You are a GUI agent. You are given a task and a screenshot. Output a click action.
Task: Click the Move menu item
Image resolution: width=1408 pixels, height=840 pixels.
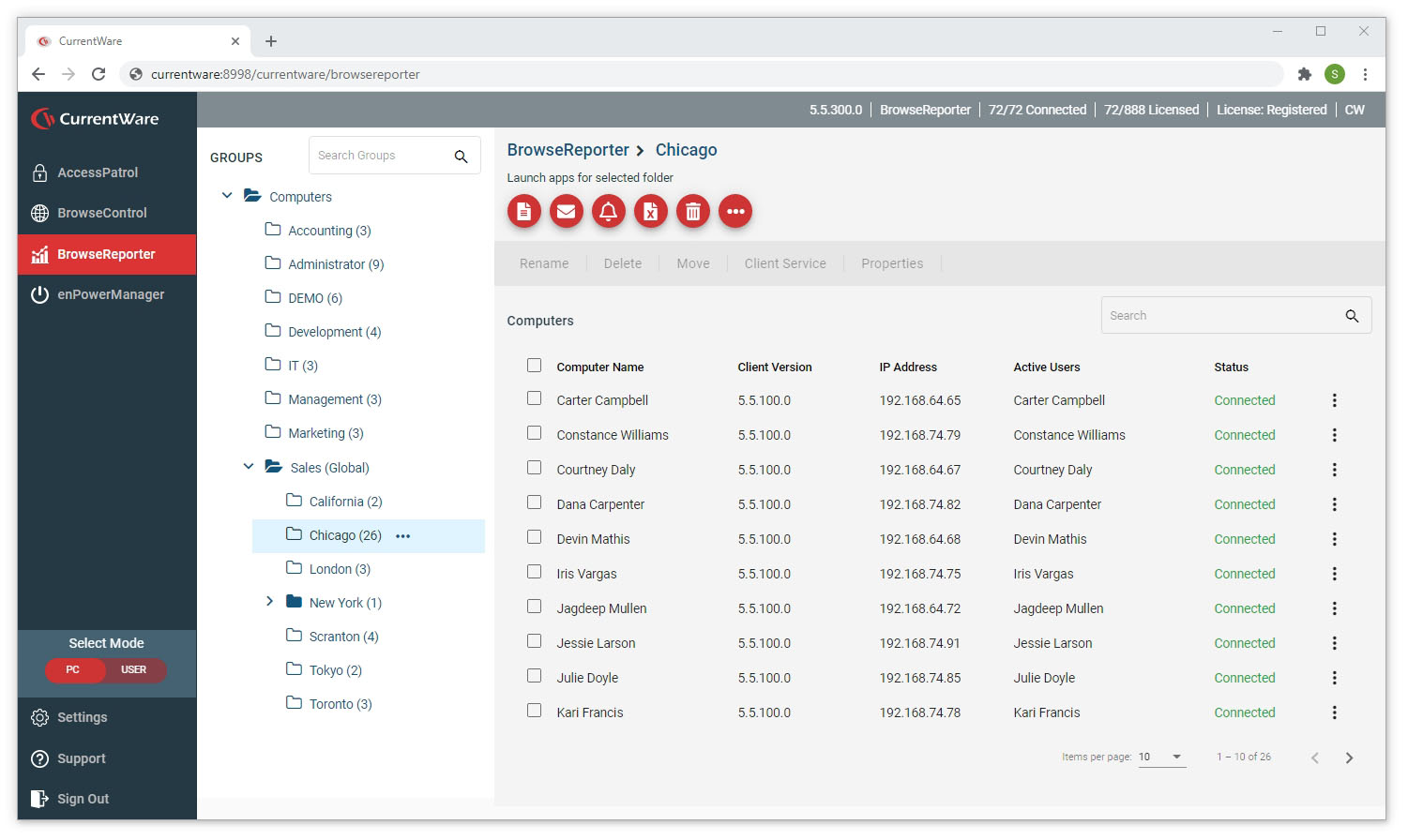pyautogui.click(x=693, y=263)
